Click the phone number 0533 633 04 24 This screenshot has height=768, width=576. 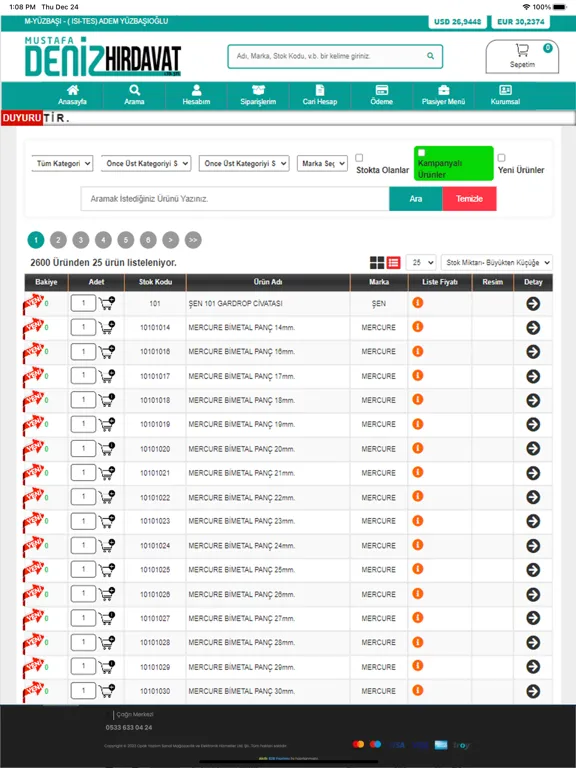click(129, 727)
